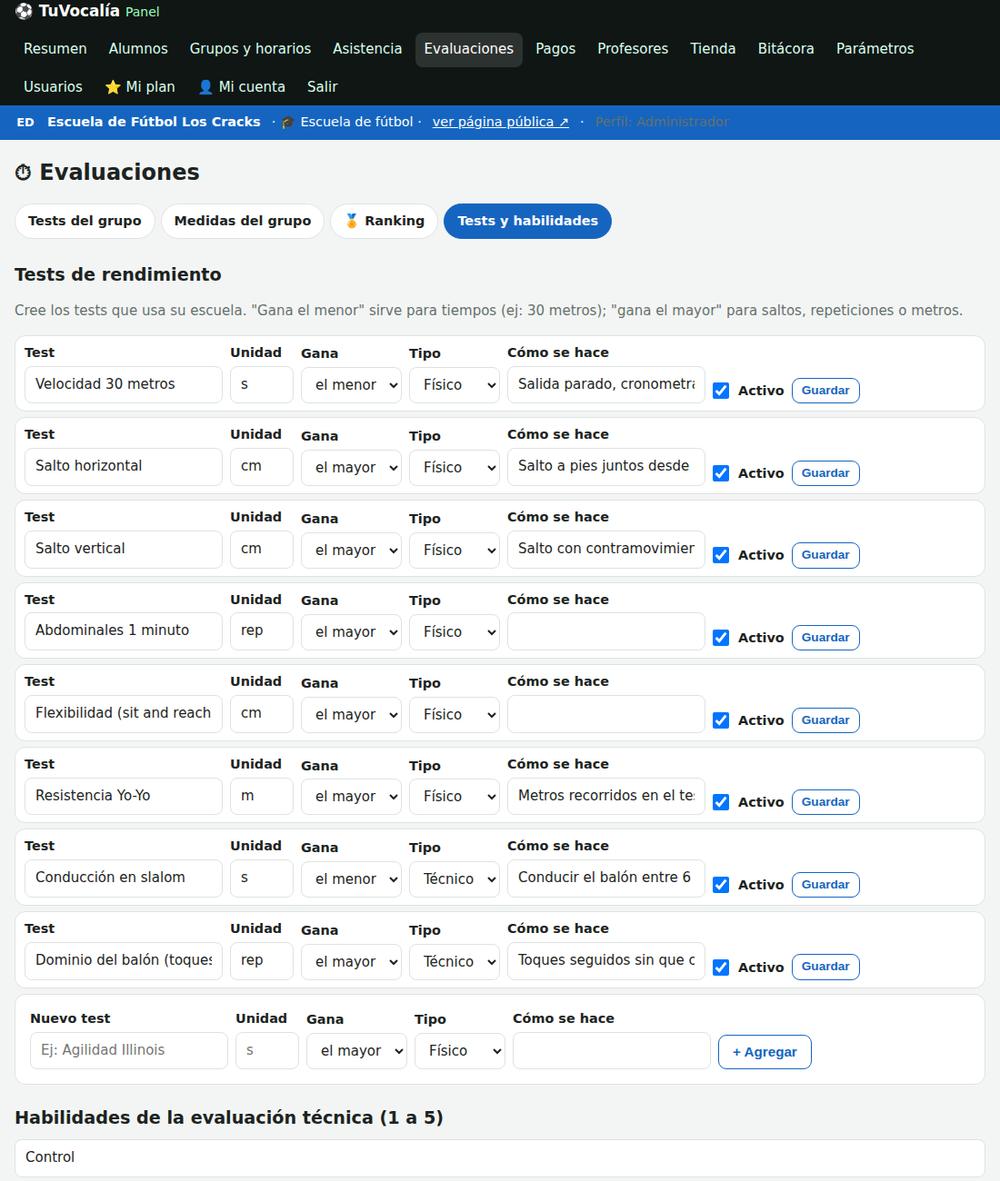The image size is (1000, 1181).
Task: Open Parámetros
Action: click(x=874, y=49)
